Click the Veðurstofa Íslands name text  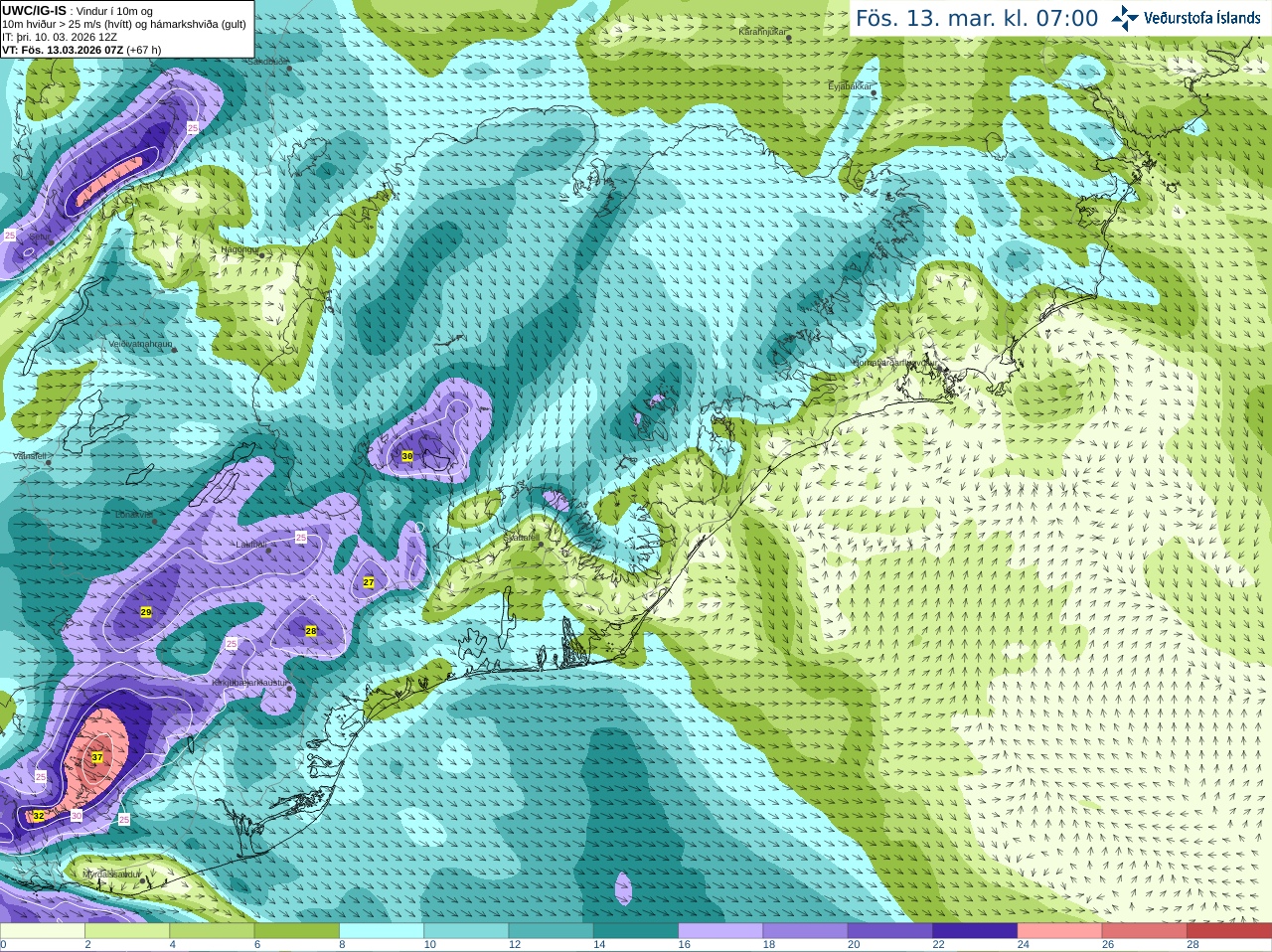[x=1202, y=18]
